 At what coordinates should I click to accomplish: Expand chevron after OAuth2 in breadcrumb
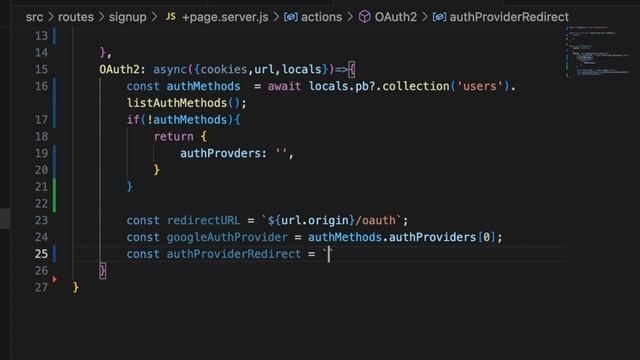425,17
